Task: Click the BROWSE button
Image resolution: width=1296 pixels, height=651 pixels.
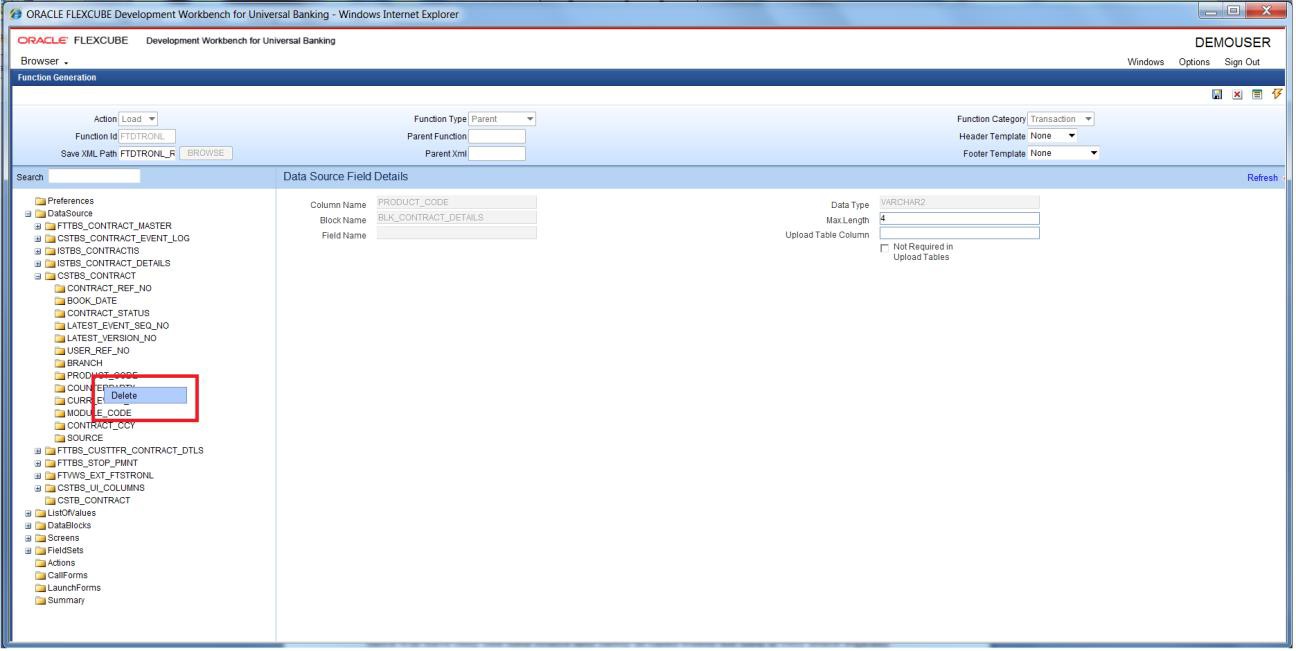Action: pyautogui.click(x=207, y=153)
